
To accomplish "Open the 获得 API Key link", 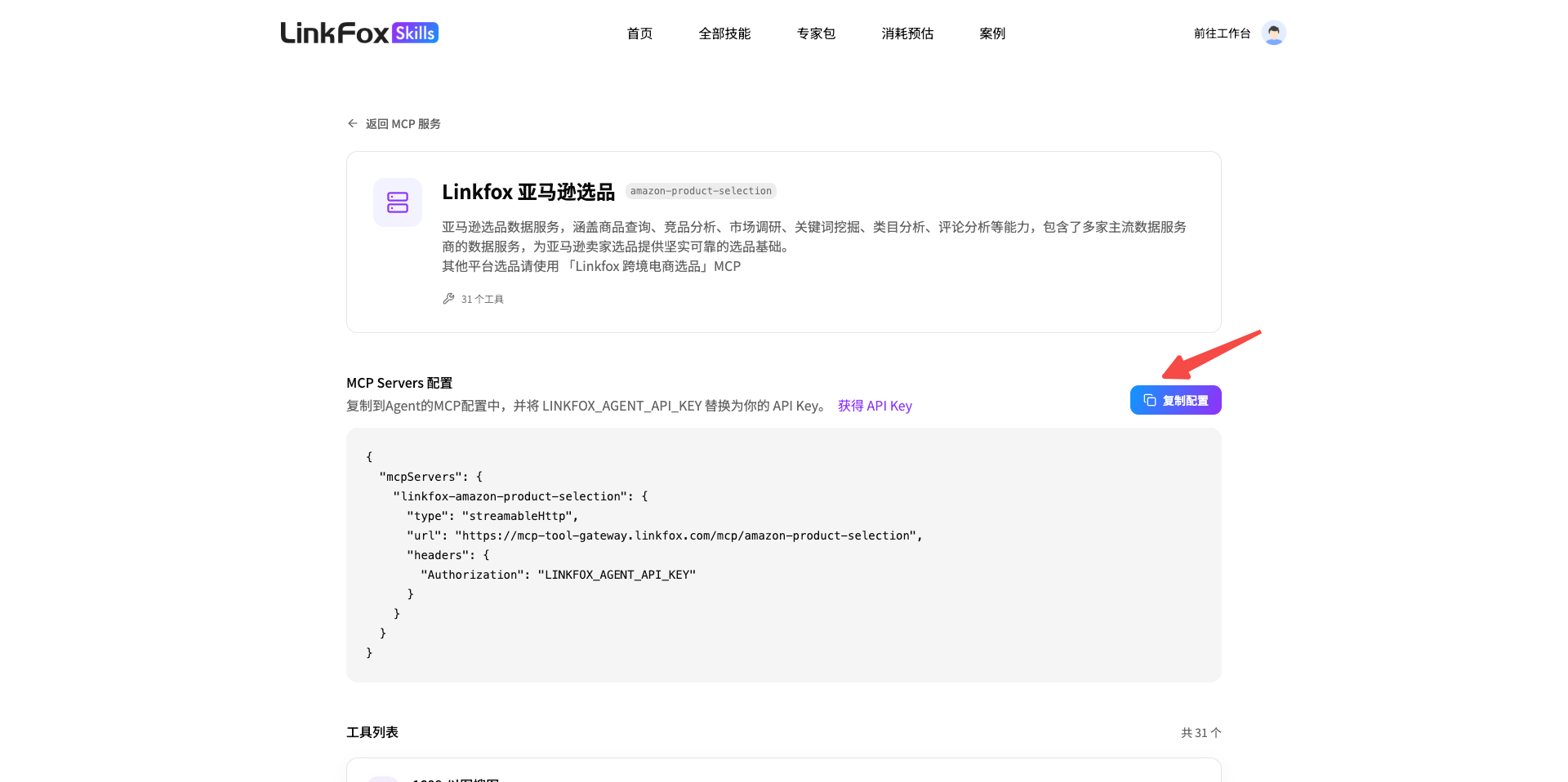I will pyautogui.click(x=875, y=406).
